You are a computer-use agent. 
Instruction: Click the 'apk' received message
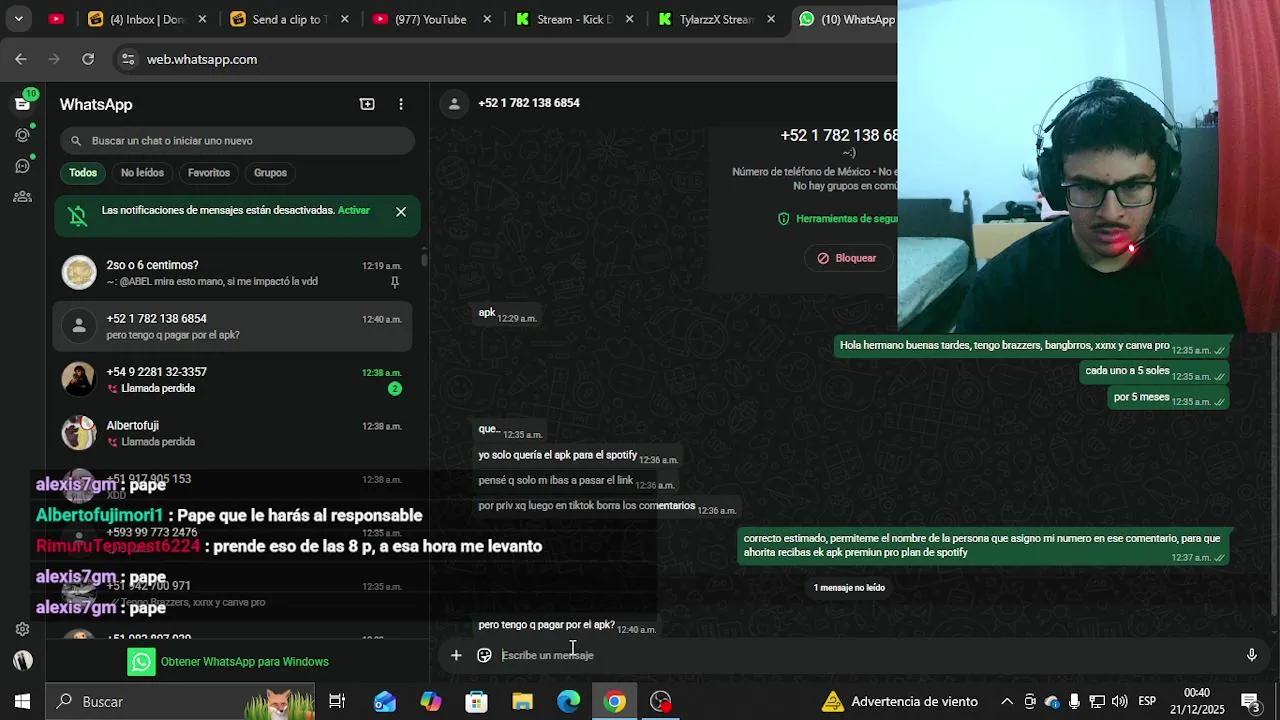[507, 314]
